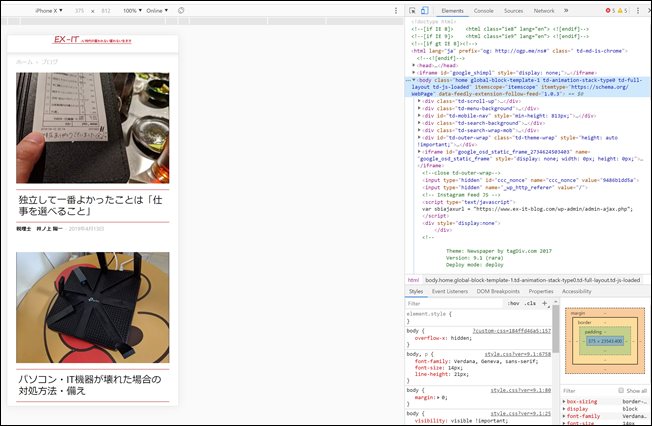The height and width of the screenshot is (426, 652).
Task: Click the red error count indicator
Action: (610, 10)
